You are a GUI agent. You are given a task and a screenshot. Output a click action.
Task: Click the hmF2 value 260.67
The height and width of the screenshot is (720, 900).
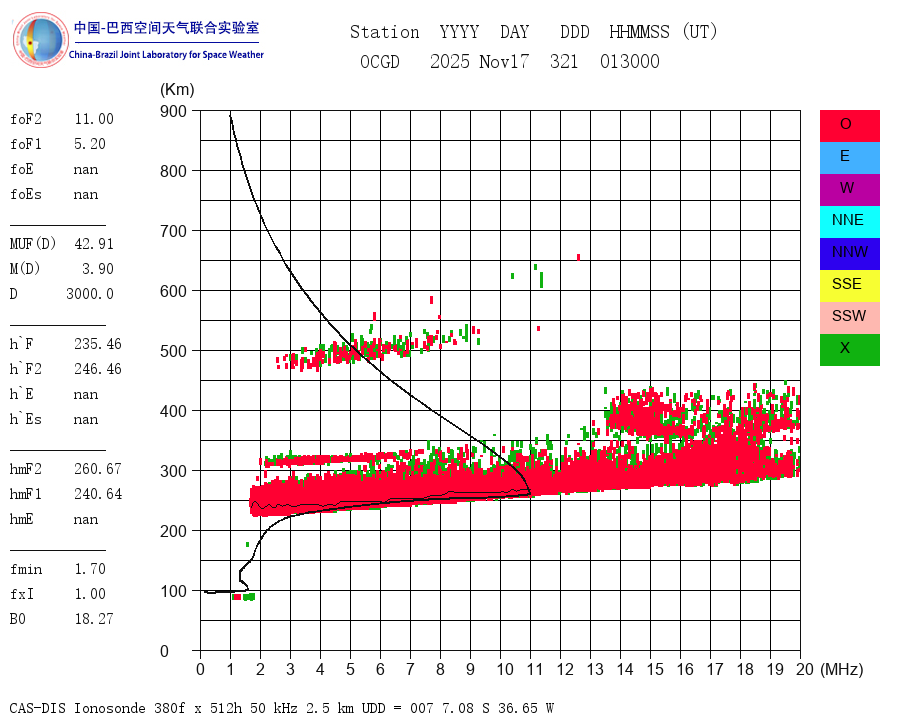click(x=97, y=469)
